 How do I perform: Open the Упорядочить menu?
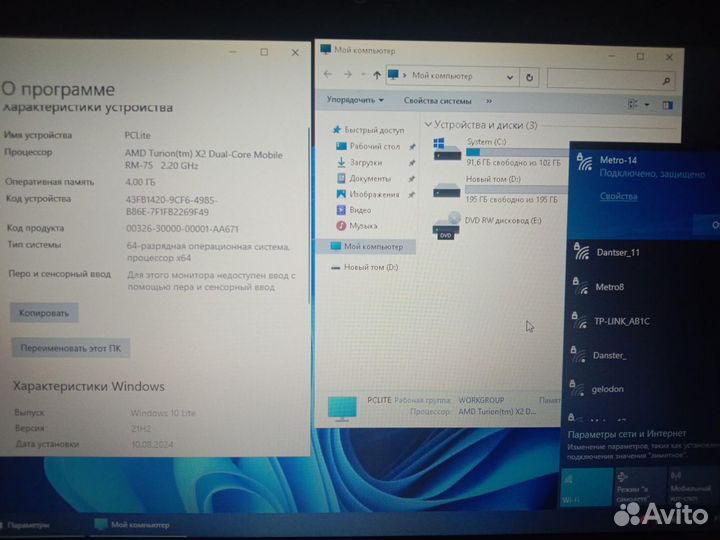pos(354,100)
